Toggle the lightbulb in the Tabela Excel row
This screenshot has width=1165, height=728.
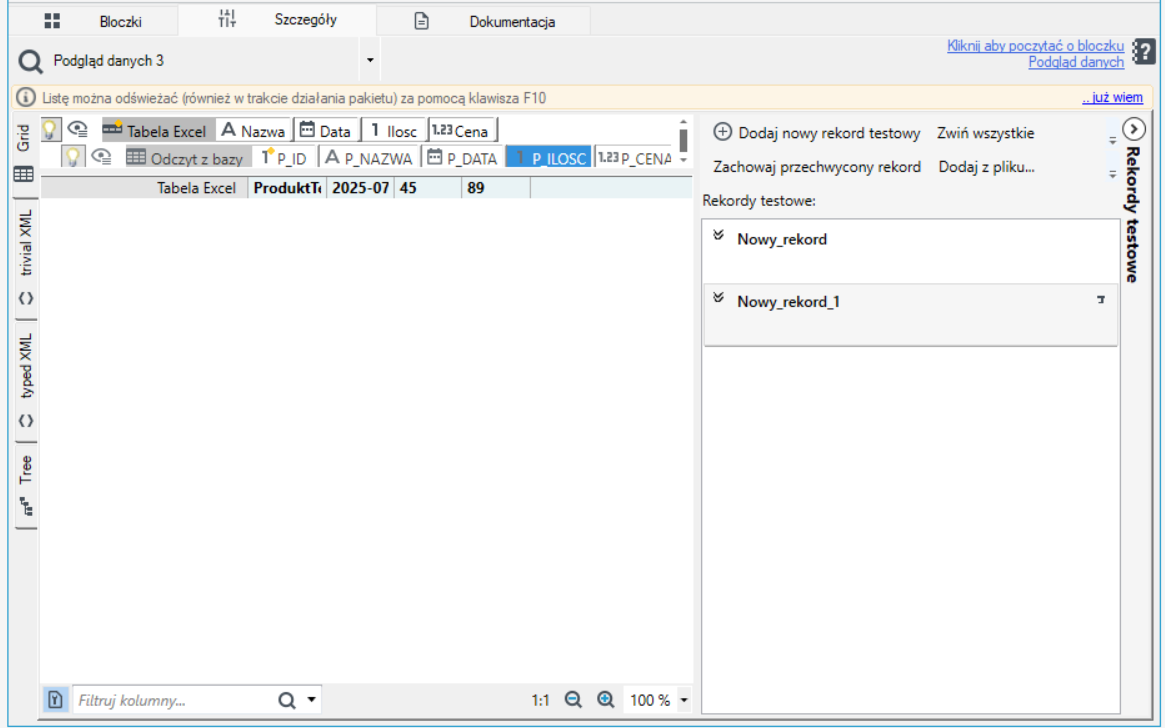[x=49, y=130]
